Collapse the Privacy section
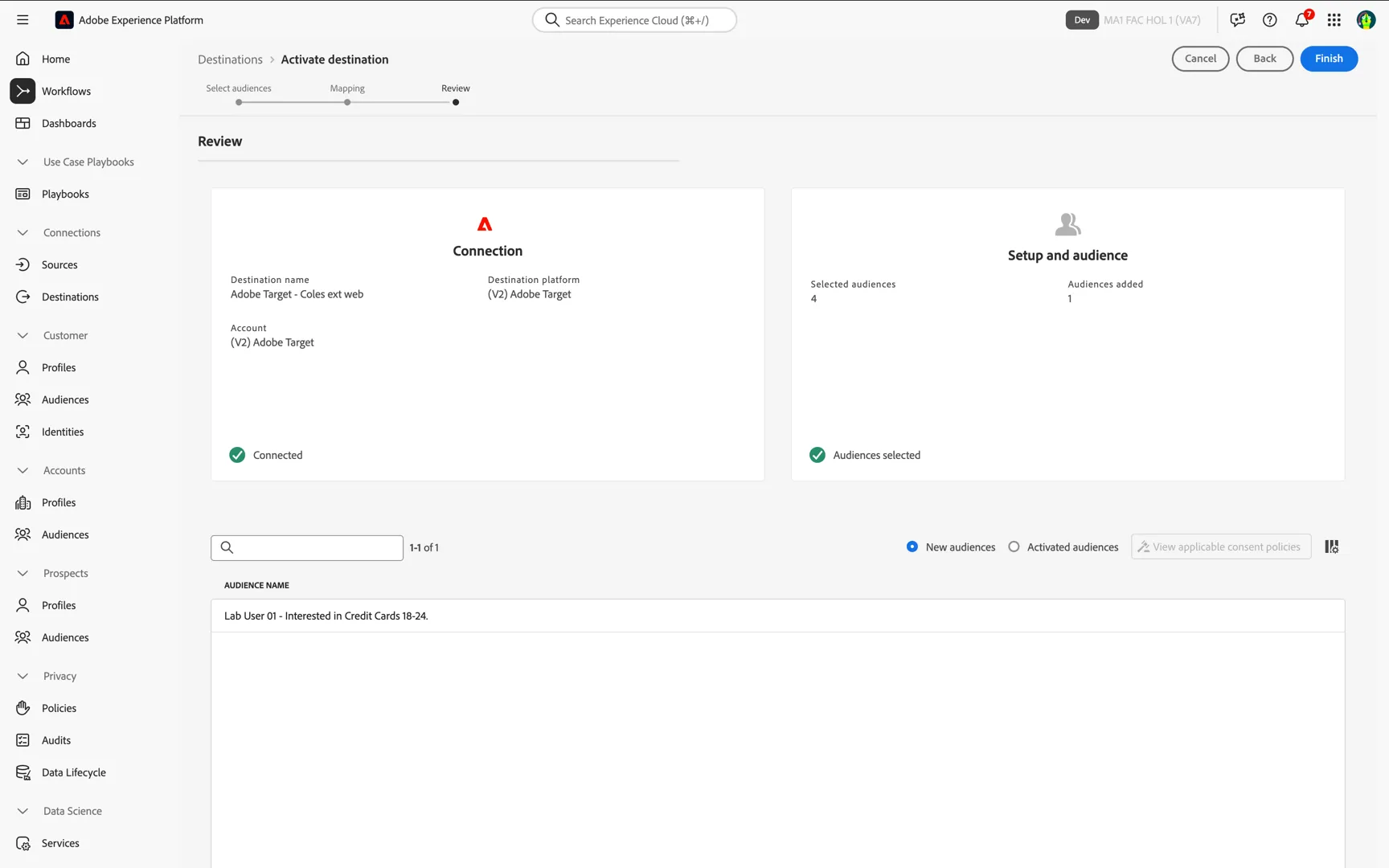 23,676
